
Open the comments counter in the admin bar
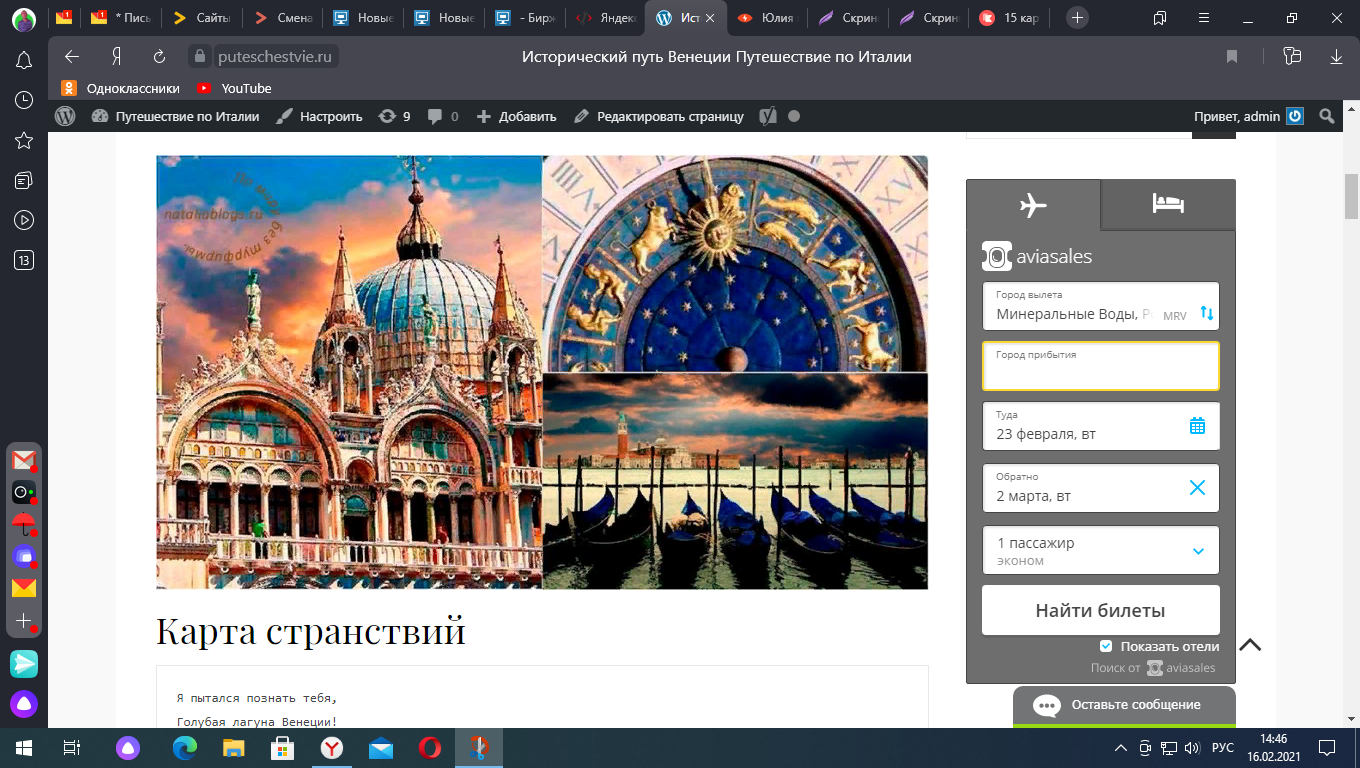tap(443, 116)
